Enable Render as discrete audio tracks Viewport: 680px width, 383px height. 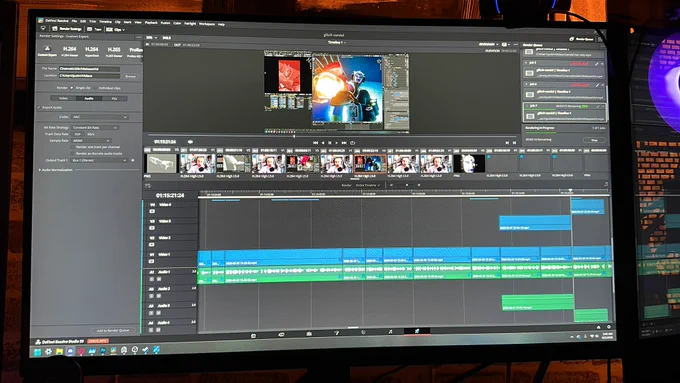pyautogui.click(x=73, y=154)
